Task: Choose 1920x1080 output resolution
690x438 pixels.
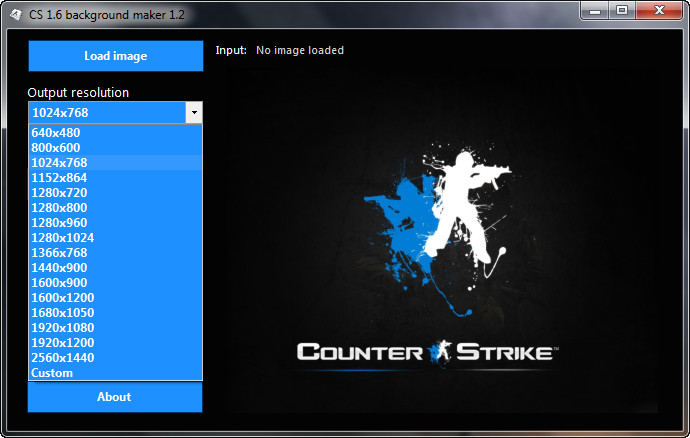Action: 115,327
